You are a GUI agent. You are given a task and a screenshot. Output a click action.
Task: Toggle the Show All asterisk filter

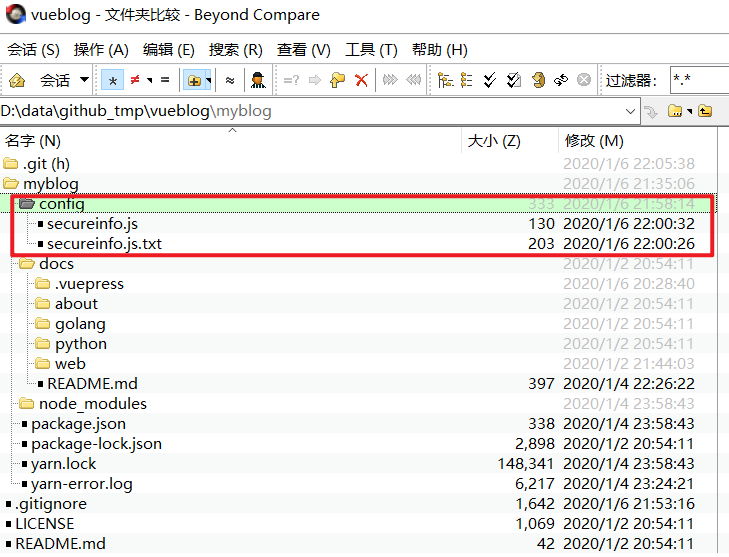click(x=113, y=80)
